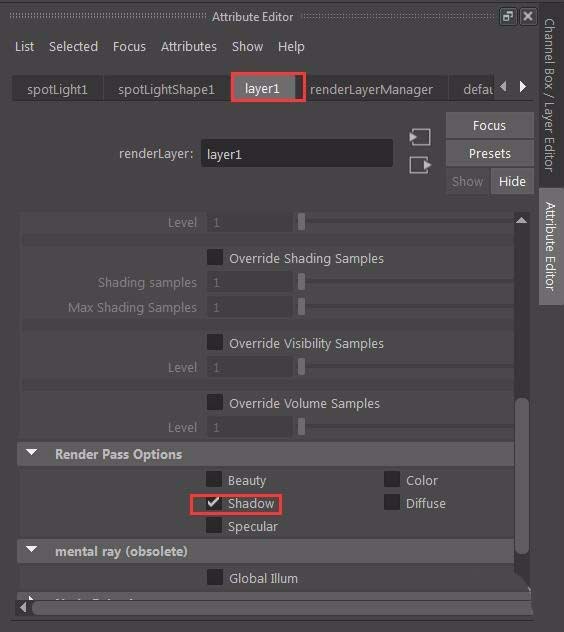Image resolution: width=564 pixels, height=632 pixels.
Task: Click the horizontal scrollbar track
Action: pos(281,607)
